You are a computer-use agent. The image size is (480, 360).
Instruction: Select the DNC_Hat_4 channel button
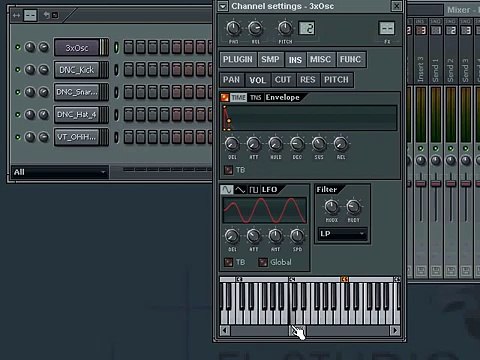pyautogui.click(x=77, y=115)
